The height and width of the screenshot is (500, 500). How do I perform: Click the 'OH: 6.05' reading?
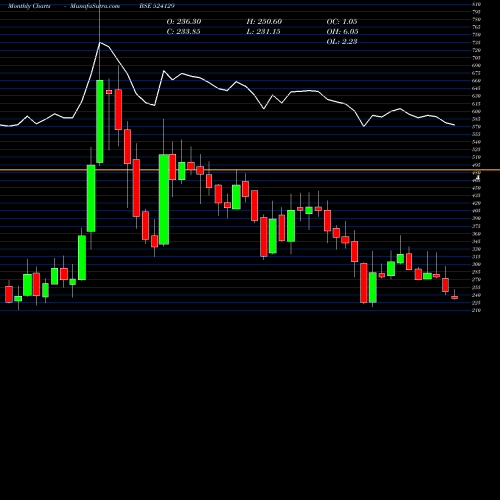(342, 32)
